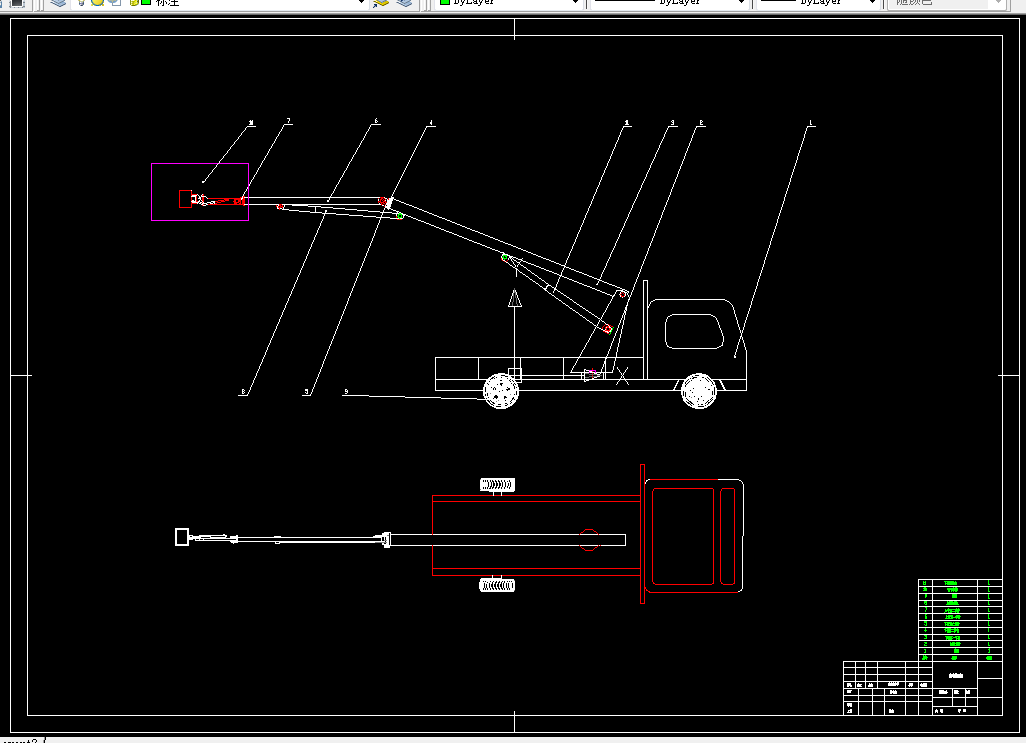Image resolution: width=1026 pixels, height=743 pixels.
Task: Select the red hexagon pivot in top view
Action: pos(589,540)
